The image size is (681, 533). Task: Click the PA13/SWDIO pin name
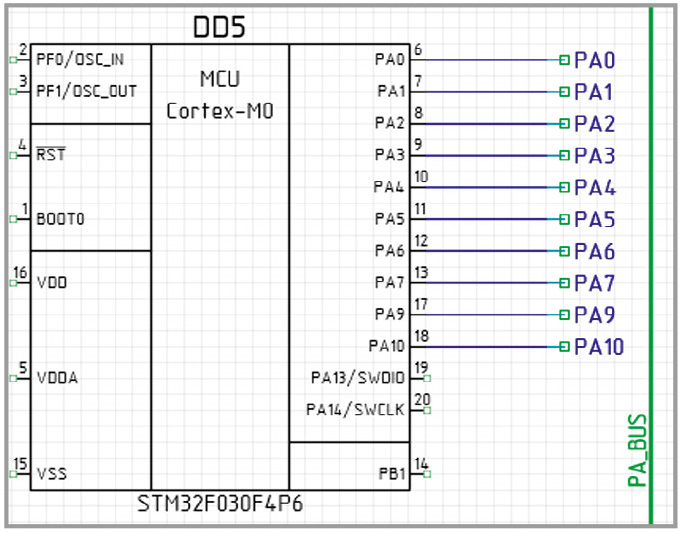coord(358,378)
